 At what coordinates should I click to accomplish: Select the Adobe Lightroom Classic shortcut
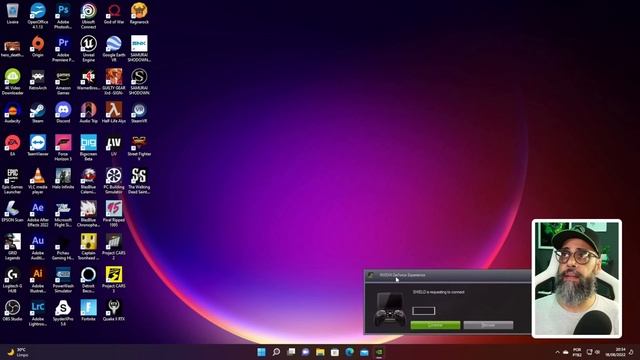point(38,313)
